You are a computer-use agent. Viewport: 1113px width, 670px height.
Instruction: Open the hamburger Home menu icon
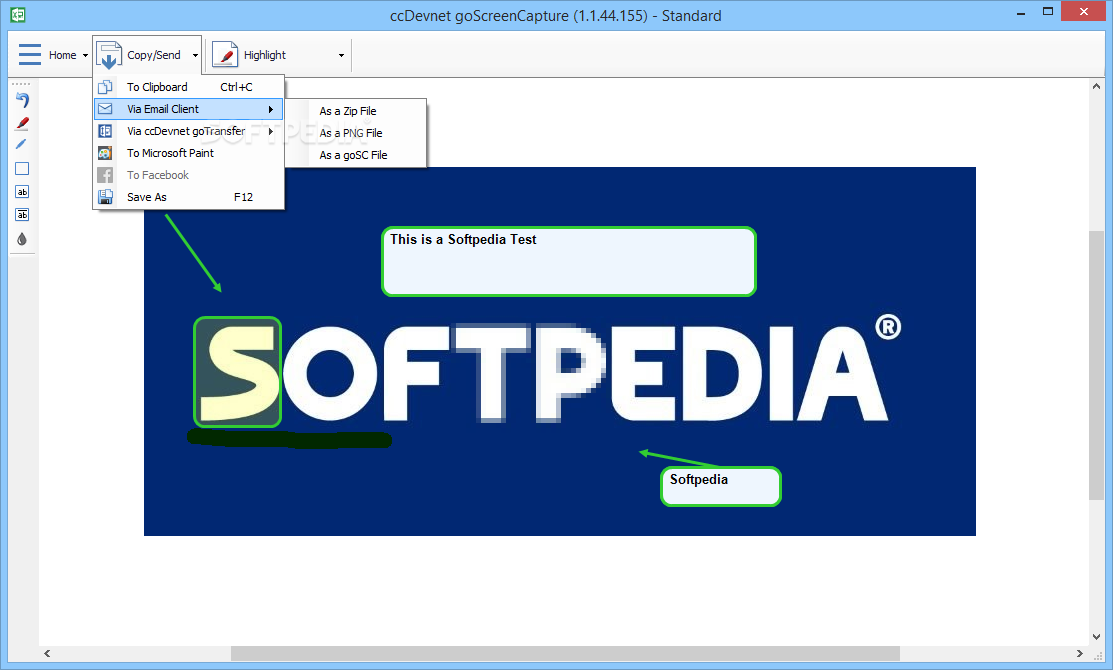tap(30, 55)
